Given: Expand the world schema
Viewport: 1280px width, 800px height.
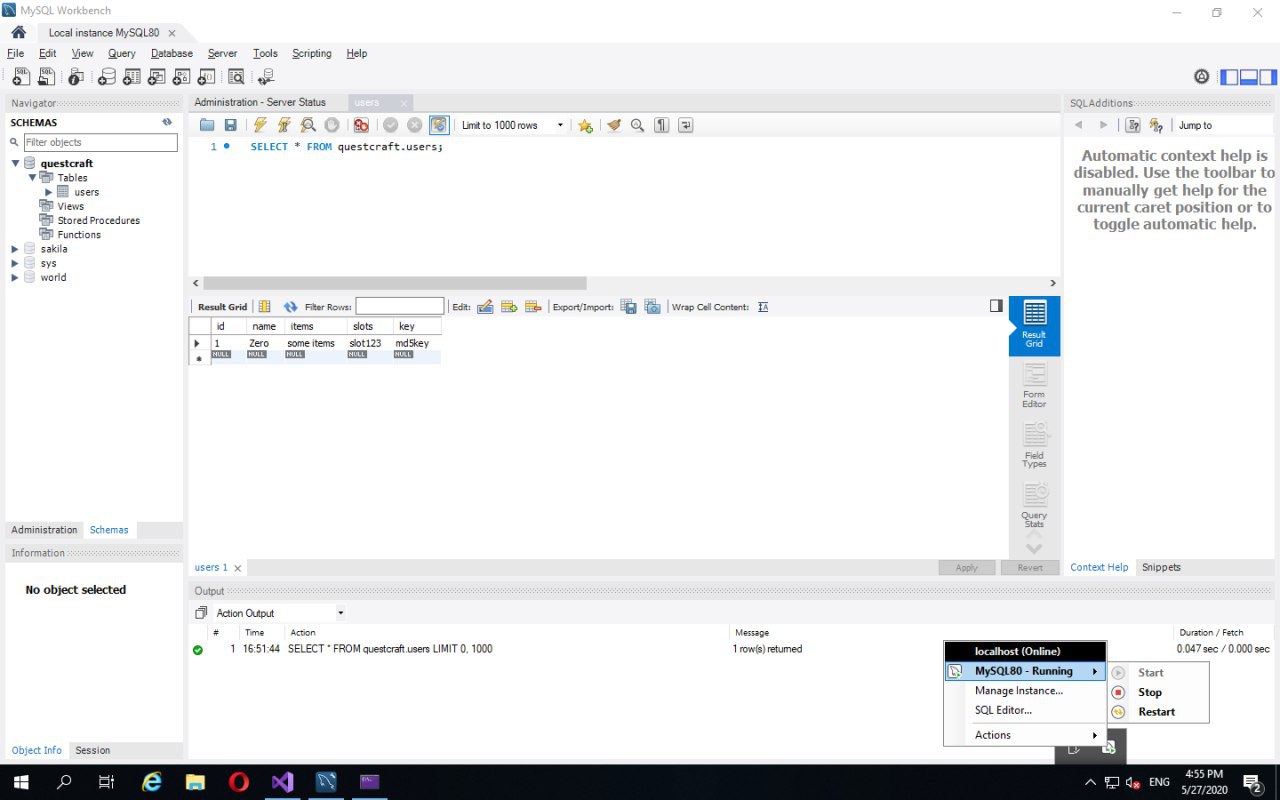Looking at the screenshot, I should coord(15,277).
